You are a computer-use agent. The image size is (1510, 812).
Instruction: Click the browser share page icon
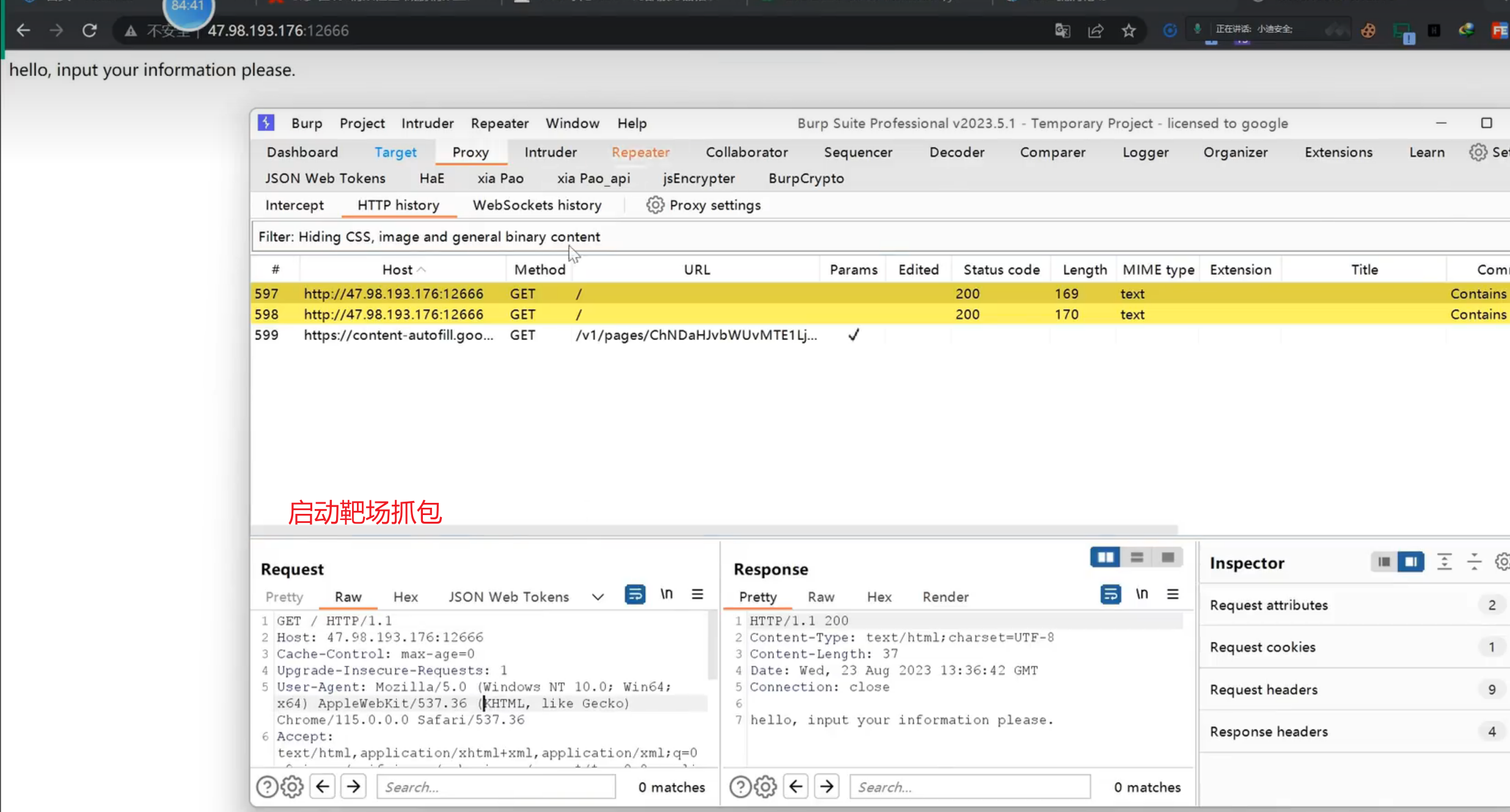(1096, 31)
